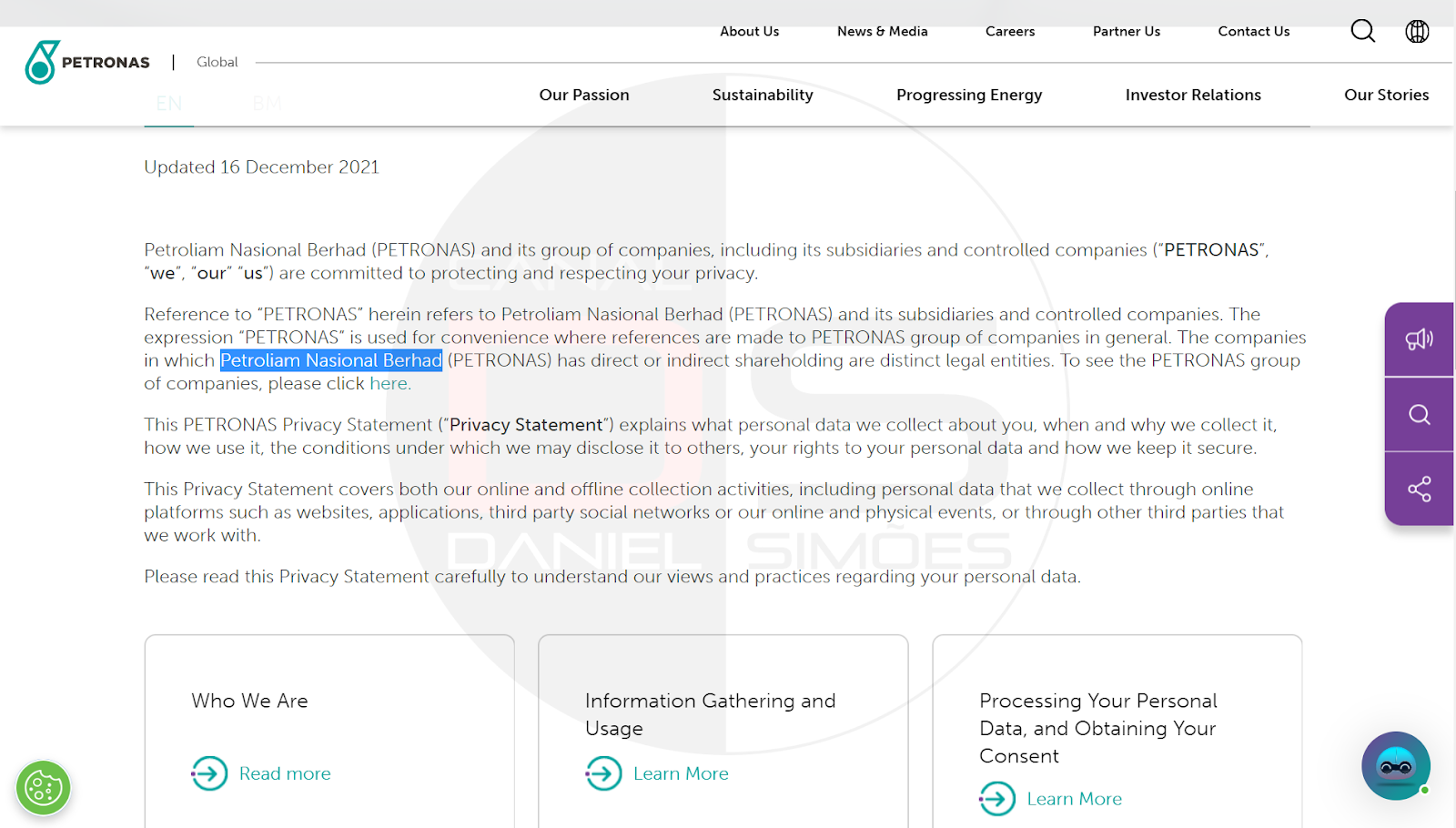Click the highlighted 'Petroliam Nasional Berhad' text
Screen dimensions: 1456x828
point(331,360)
